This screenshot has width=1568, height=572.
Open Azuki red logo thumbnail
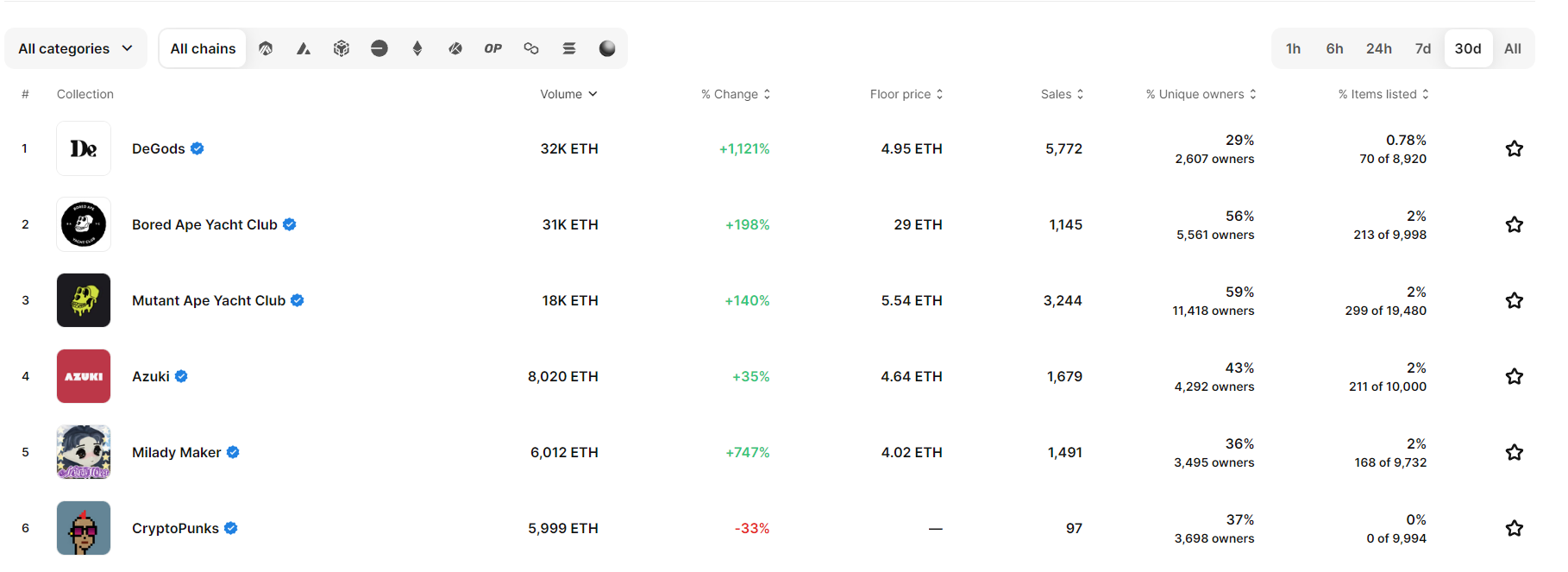[84, 376]
